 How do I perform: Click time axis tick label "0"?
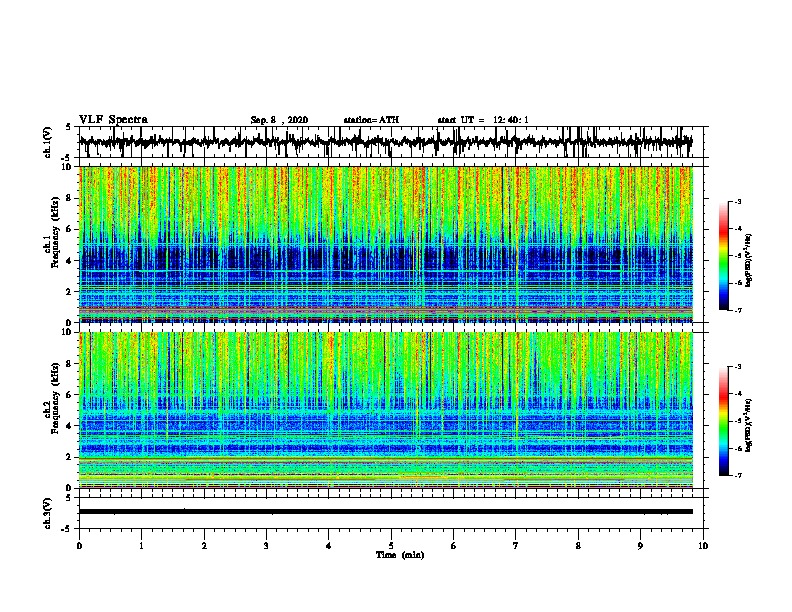click(x=79, y=546)
